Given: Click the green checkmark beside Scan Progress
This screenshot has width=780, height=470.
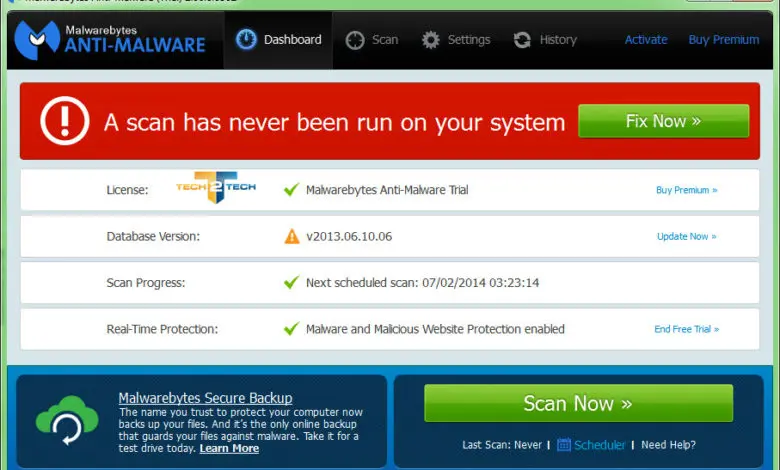Looking at the screenshot, I should point(291,282).
